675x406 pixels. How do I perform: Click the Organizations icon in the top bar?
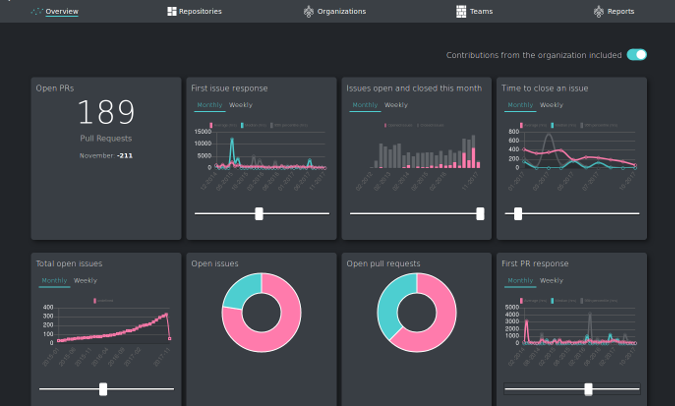(309, 12)
